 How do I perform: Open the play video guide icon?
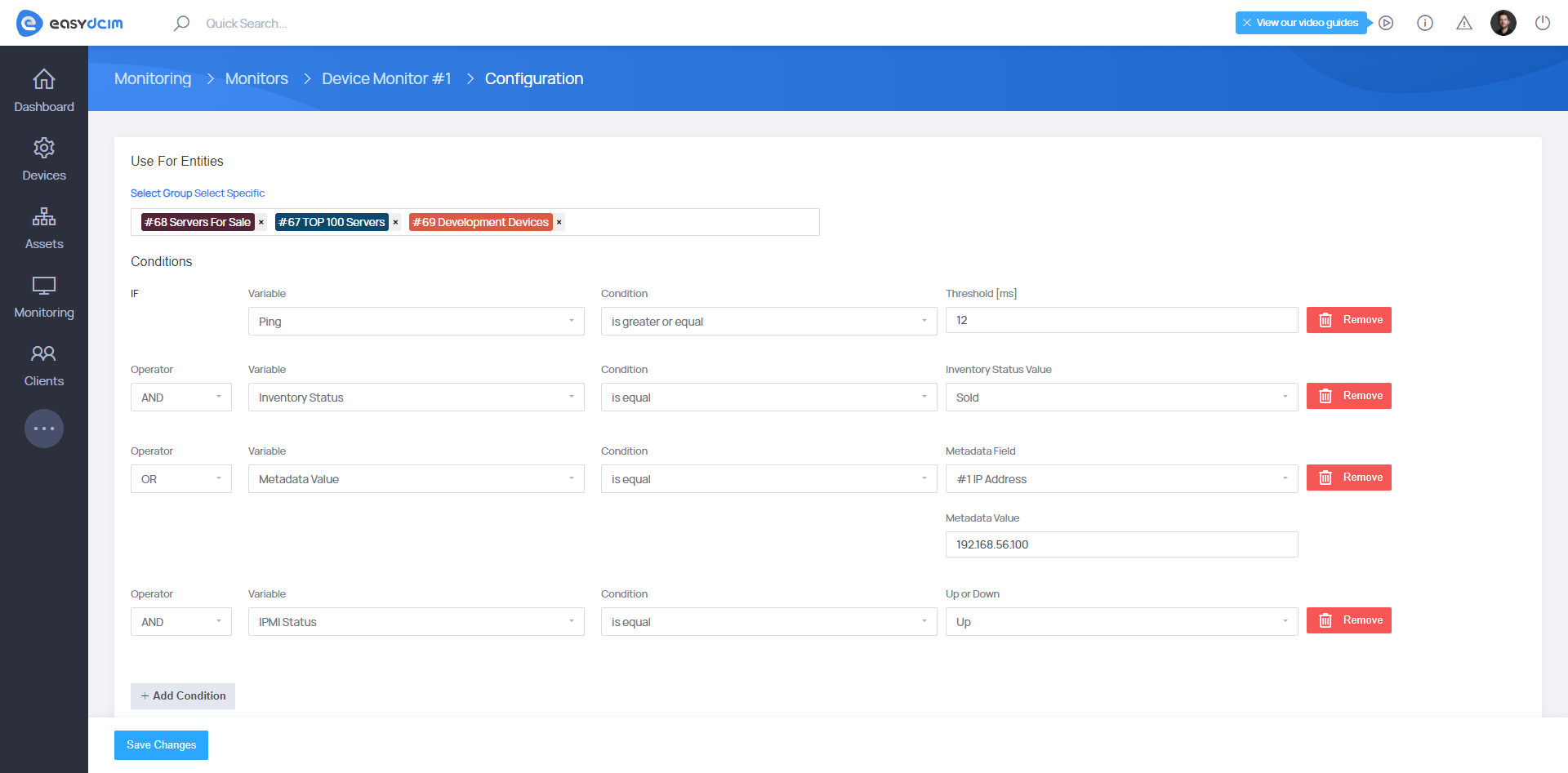click(1386, 23)
